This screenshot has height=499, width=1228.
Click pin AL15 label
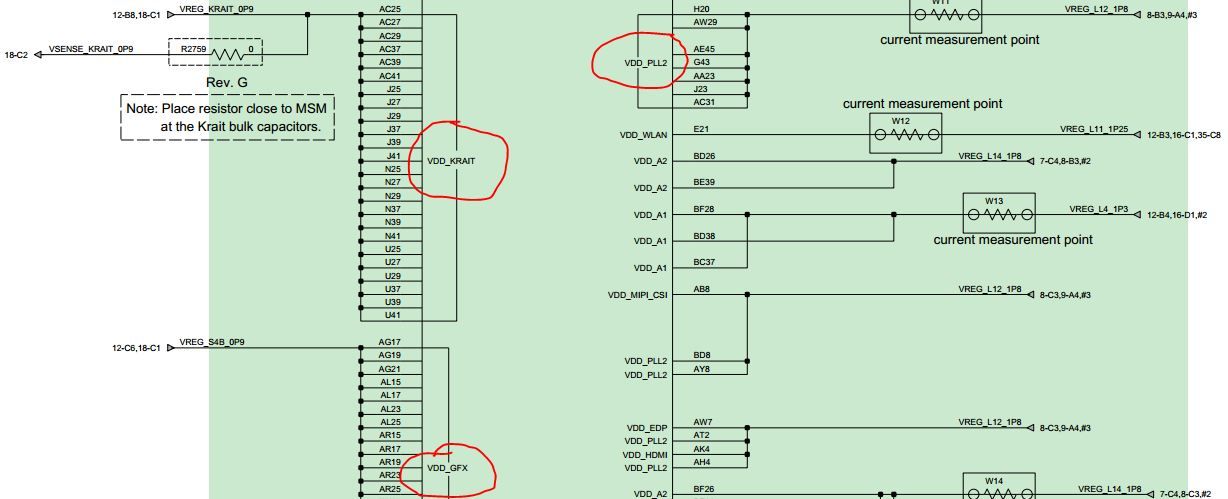pos(391,382)
